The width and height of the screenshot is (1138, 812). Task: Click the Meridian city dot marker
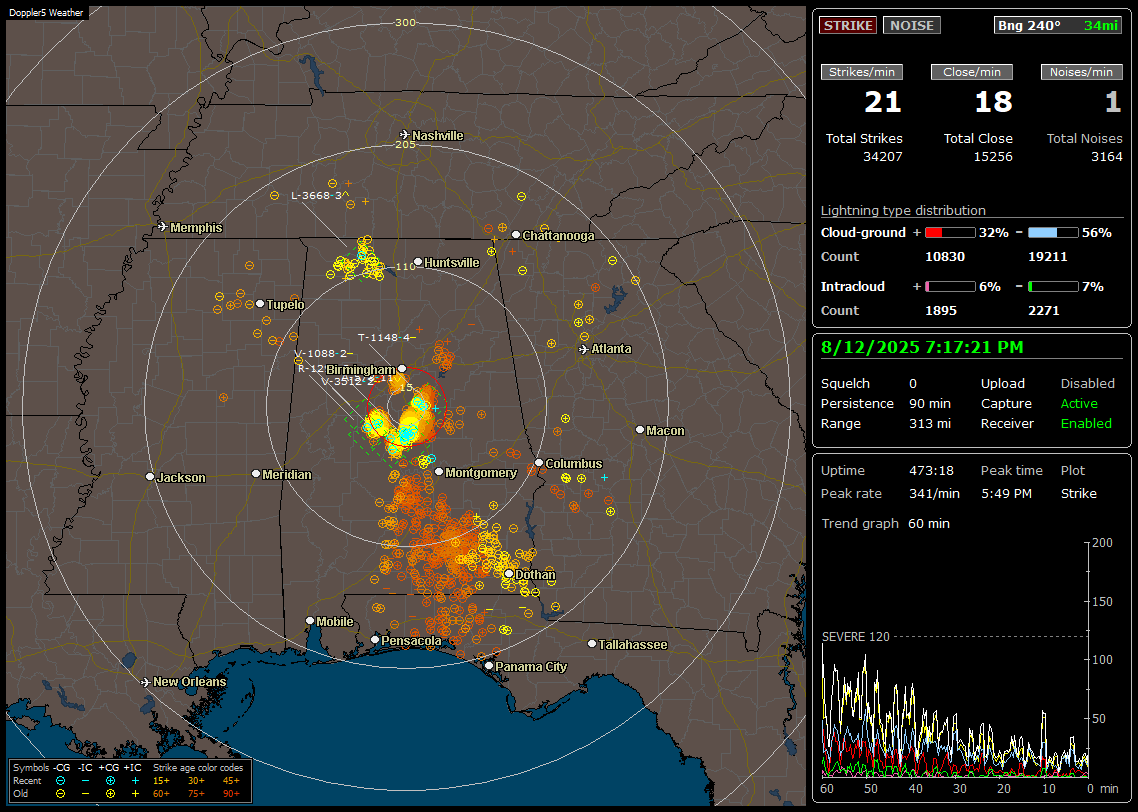pyautogui.click(x=255, y=473)
